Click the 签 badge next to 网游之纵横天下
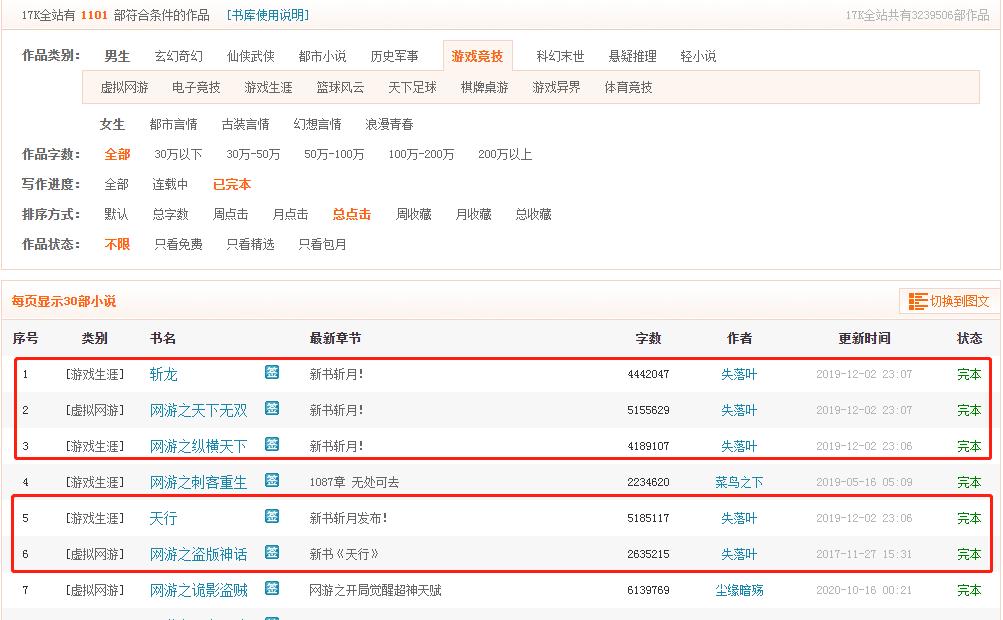The width and height of the screenshot is (1003, 620). [x=272, y=445]
